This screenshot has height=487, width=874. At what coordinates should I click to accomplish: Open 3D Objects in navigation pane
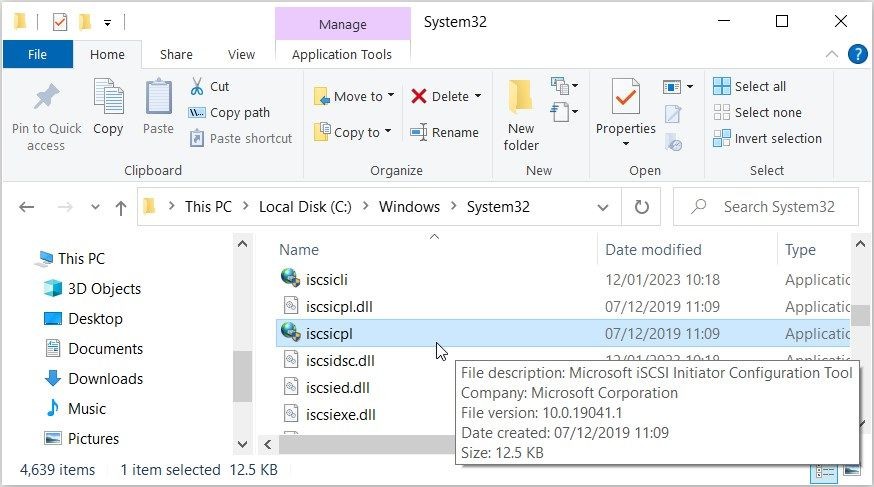(x=93, y=289)
